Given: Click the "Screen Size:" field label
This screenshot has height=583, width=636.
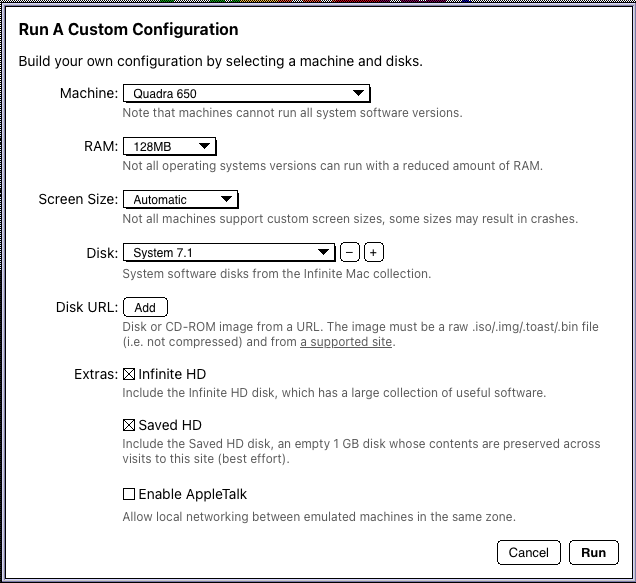Looking at the screenshot, I should point(78,199).
